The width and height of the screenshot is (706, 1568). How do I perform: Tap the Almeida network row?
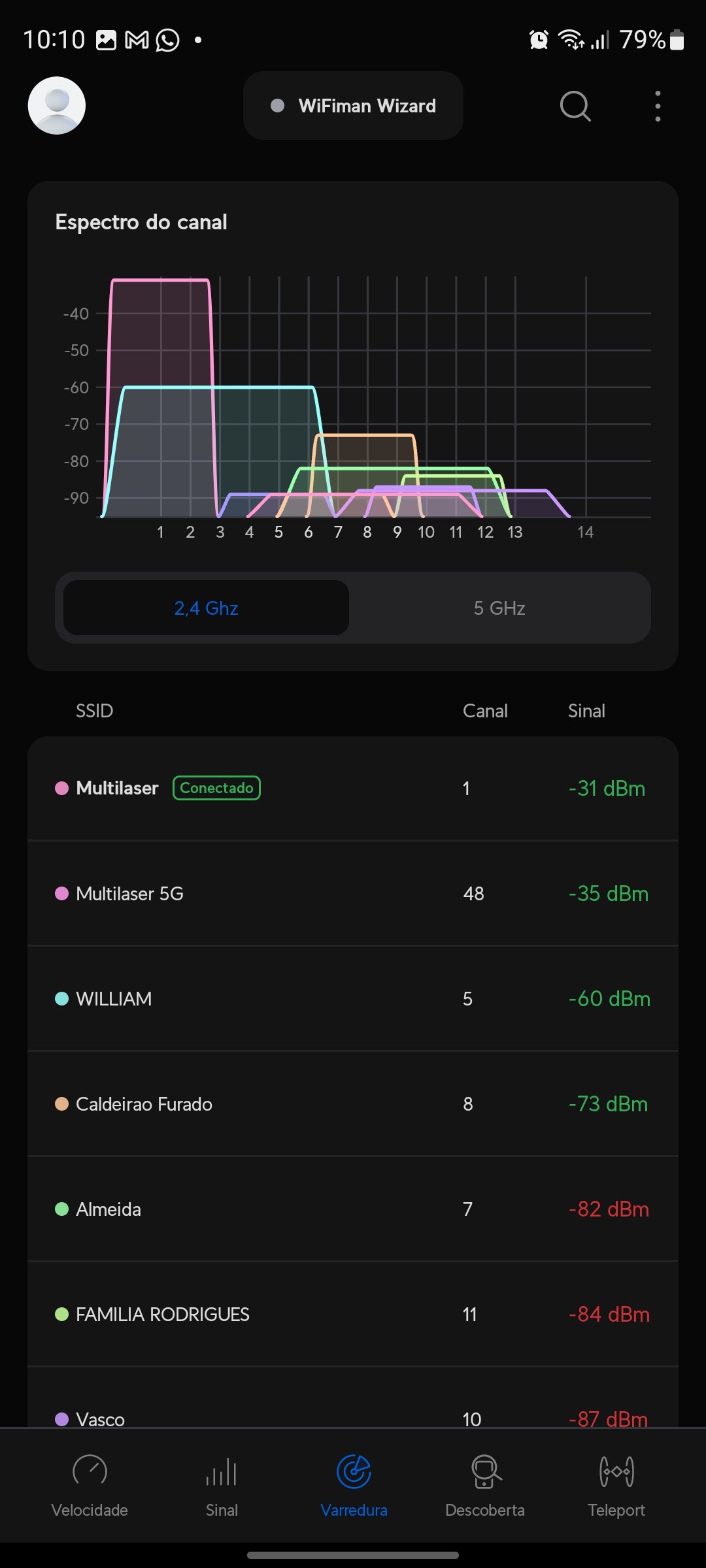[353, 1209]
